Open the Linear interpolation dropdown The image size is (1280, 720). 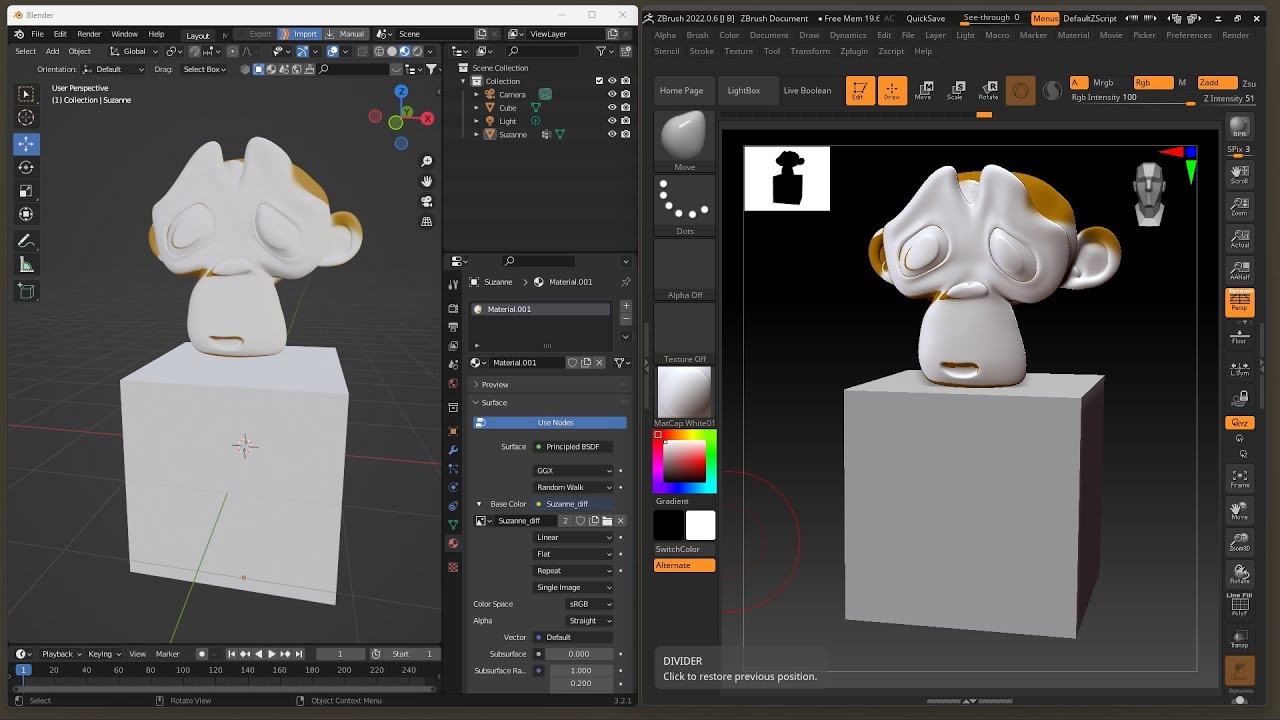point(574,537)
